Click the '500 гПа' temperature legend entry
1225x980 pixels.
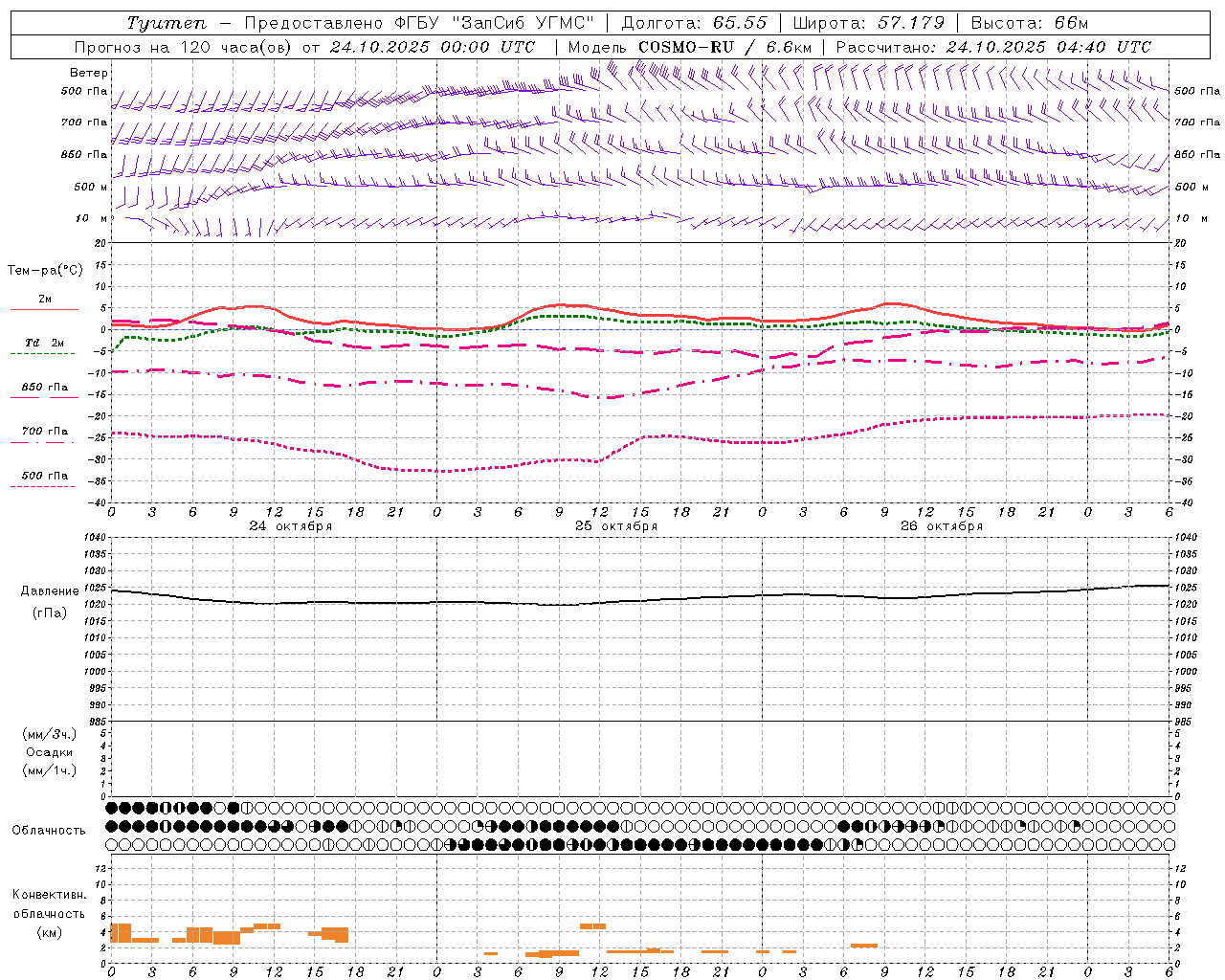(45, 476)
